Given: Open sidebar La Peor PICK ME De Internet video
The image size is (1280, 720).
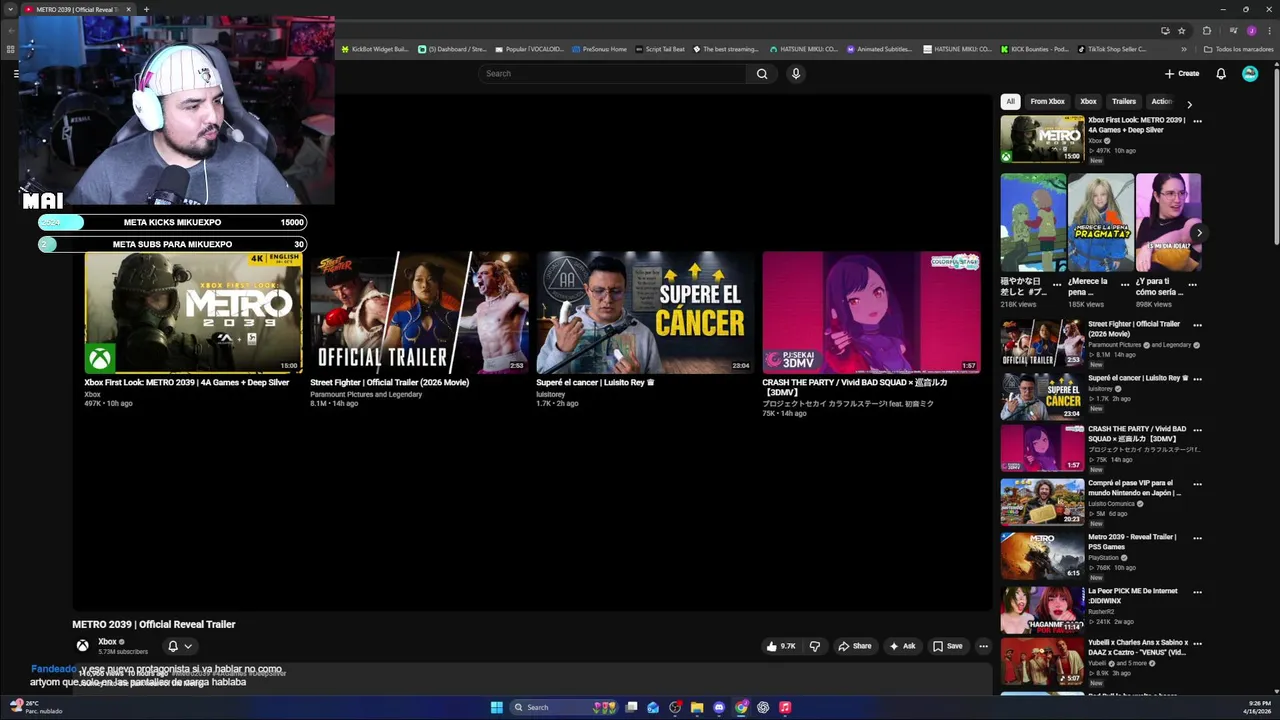Looking at the screenshot, I should click(x=1042, y=609).
